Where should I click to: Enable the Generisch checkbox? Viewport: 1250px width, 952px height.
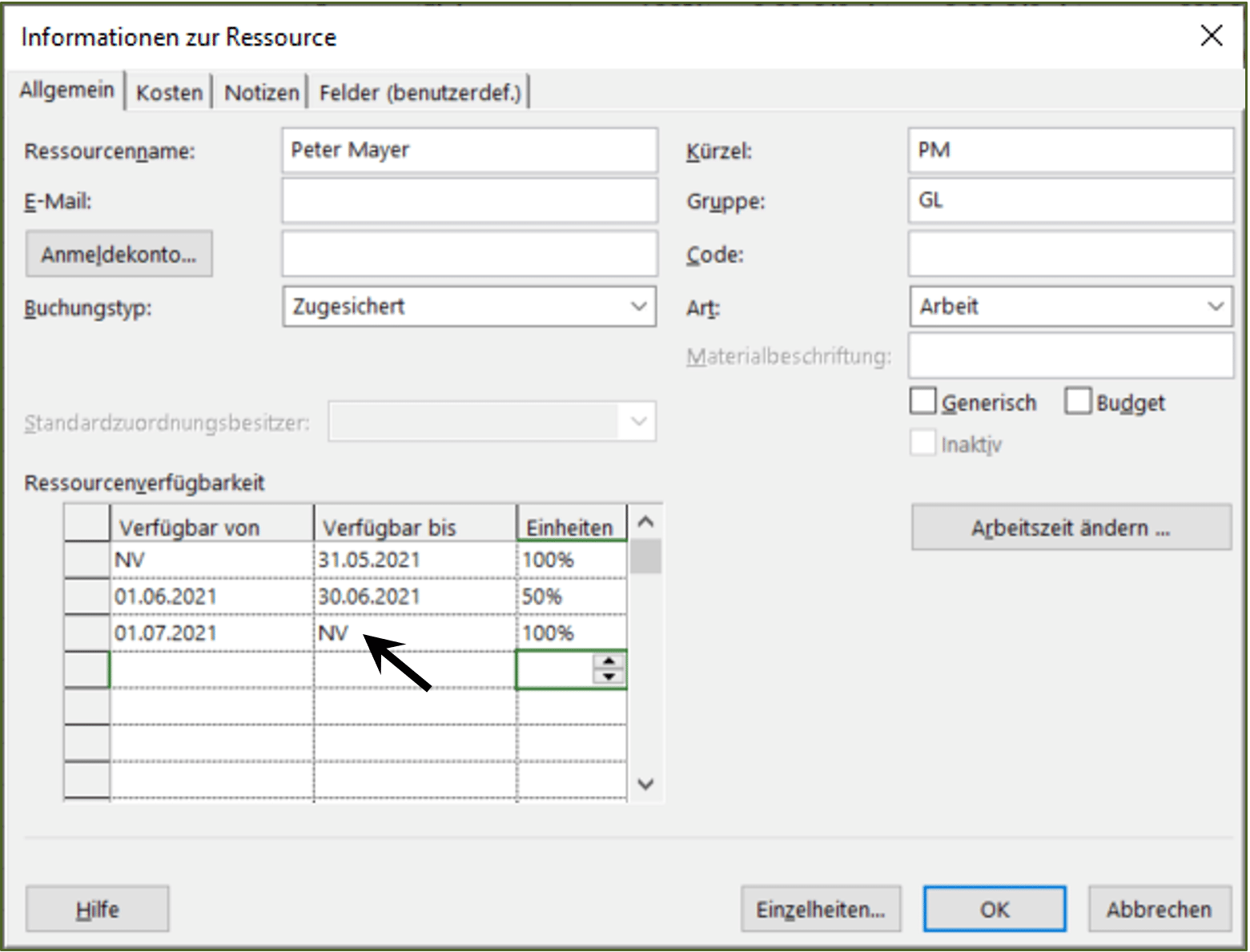(922, 401)
